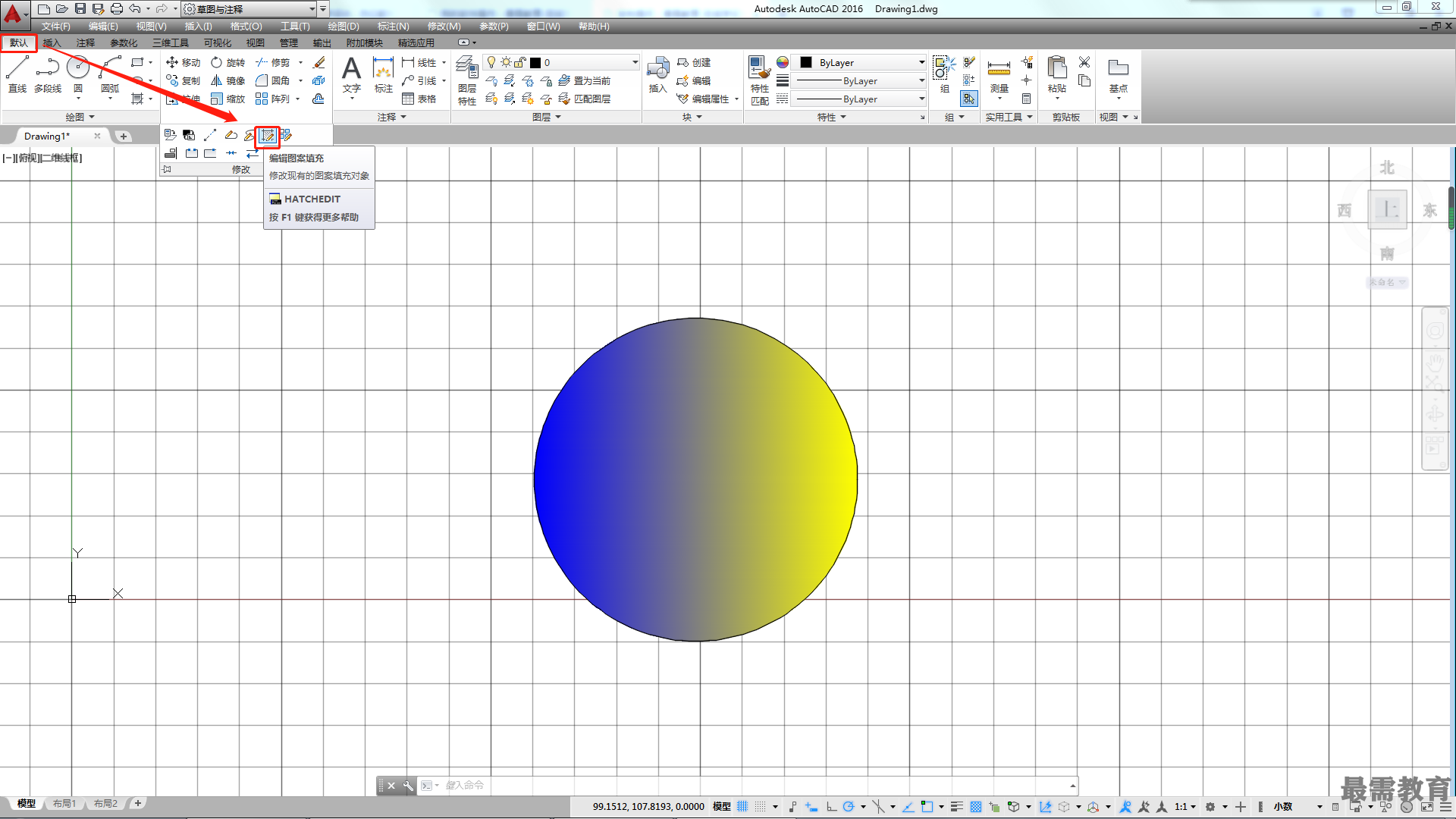This screenshot has width=1456, height=819.
Task: Toggle object snap in status bar
Action: [x=927, y=806]
